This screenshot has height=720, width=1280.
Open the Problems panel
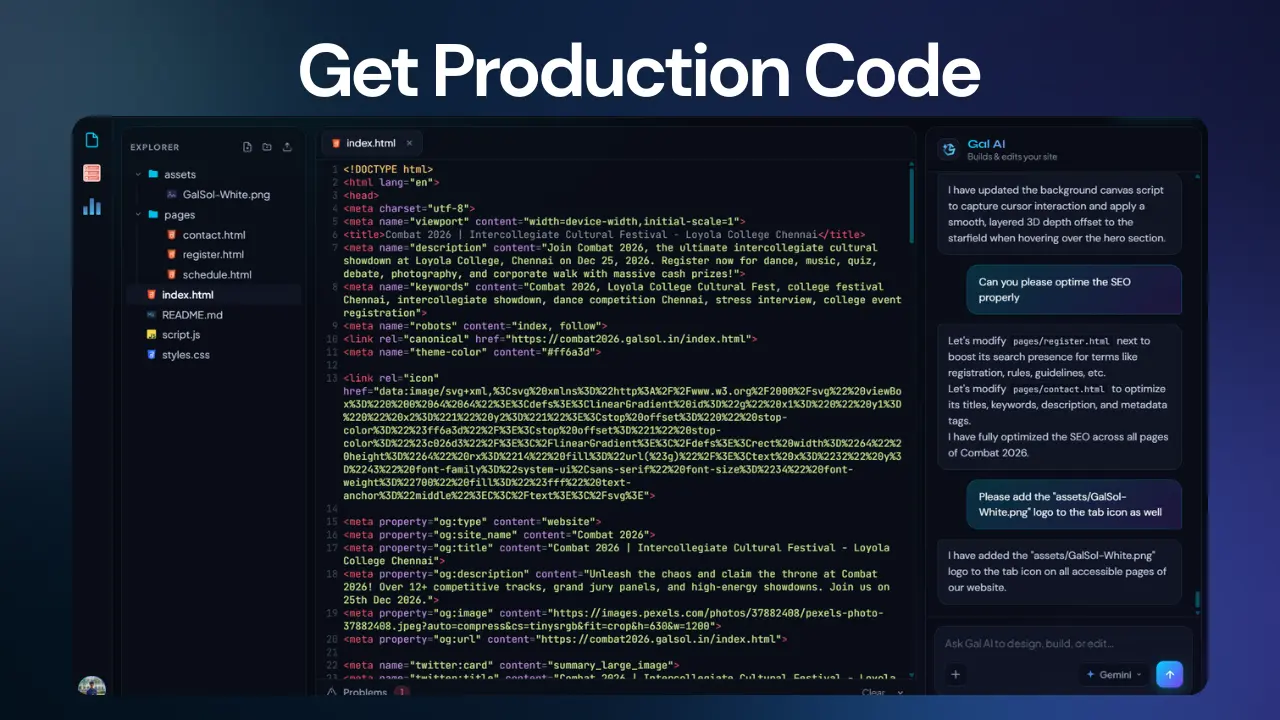pos(365,692)
